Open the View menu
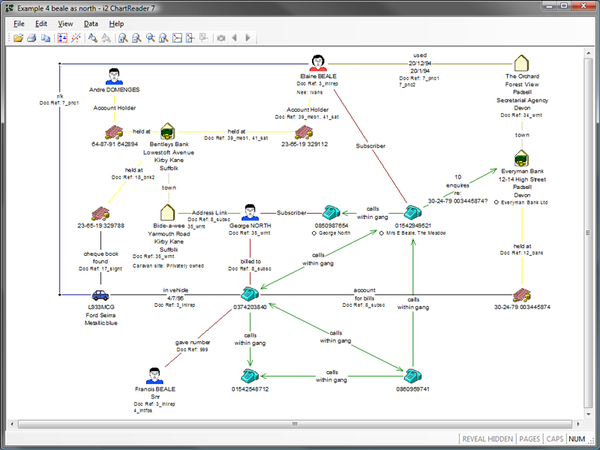The image size is (600, 450). (x=65, y=22)
